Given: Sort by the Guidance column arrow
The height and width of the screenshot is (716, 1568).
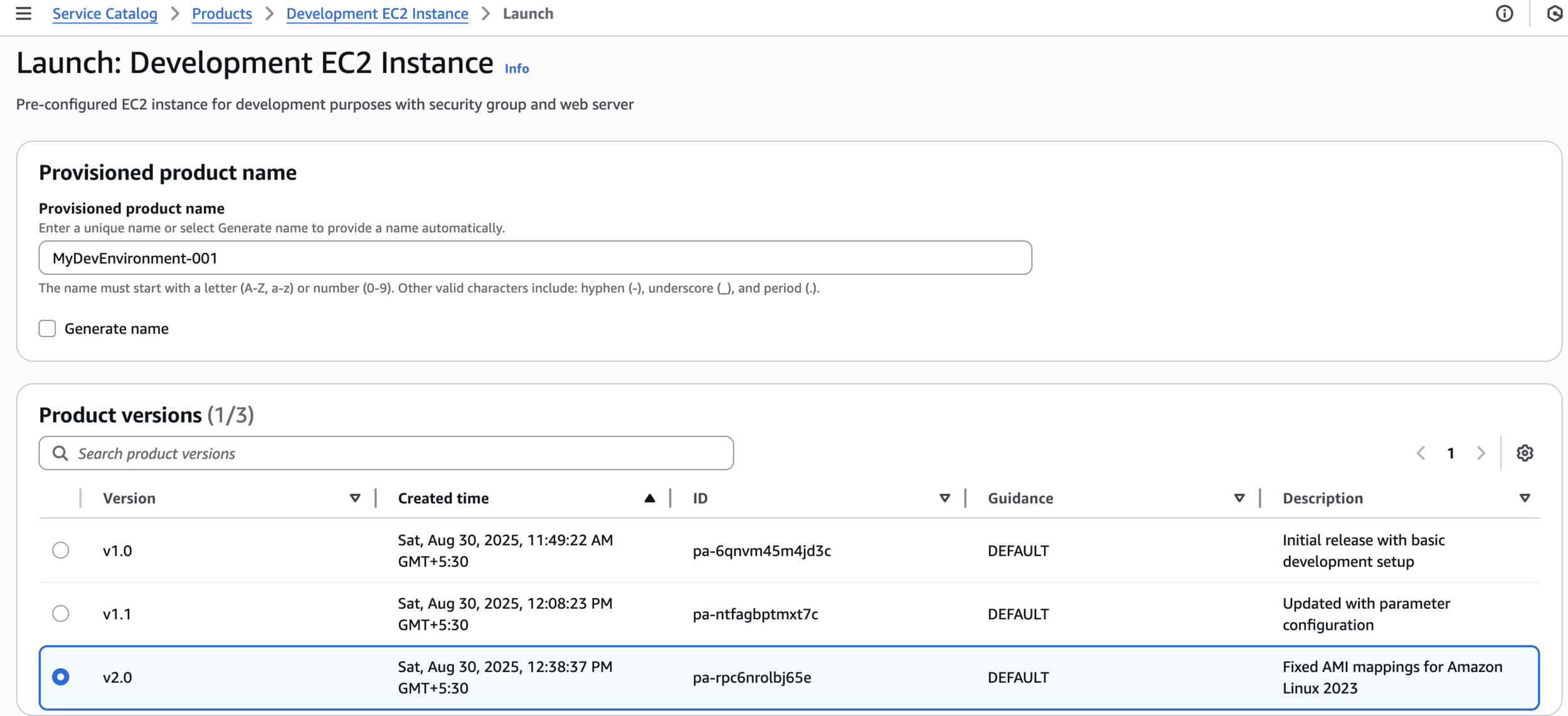Looking at the screenshot, I should (x=1239, y=498).
